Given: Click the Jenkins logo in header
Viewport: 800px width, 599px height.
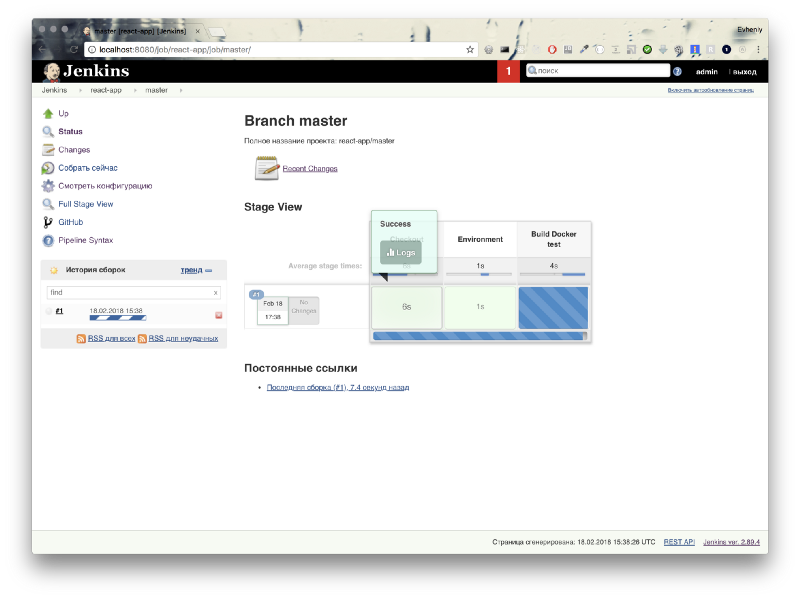Looking at the screenshot, I should (86, 71).
